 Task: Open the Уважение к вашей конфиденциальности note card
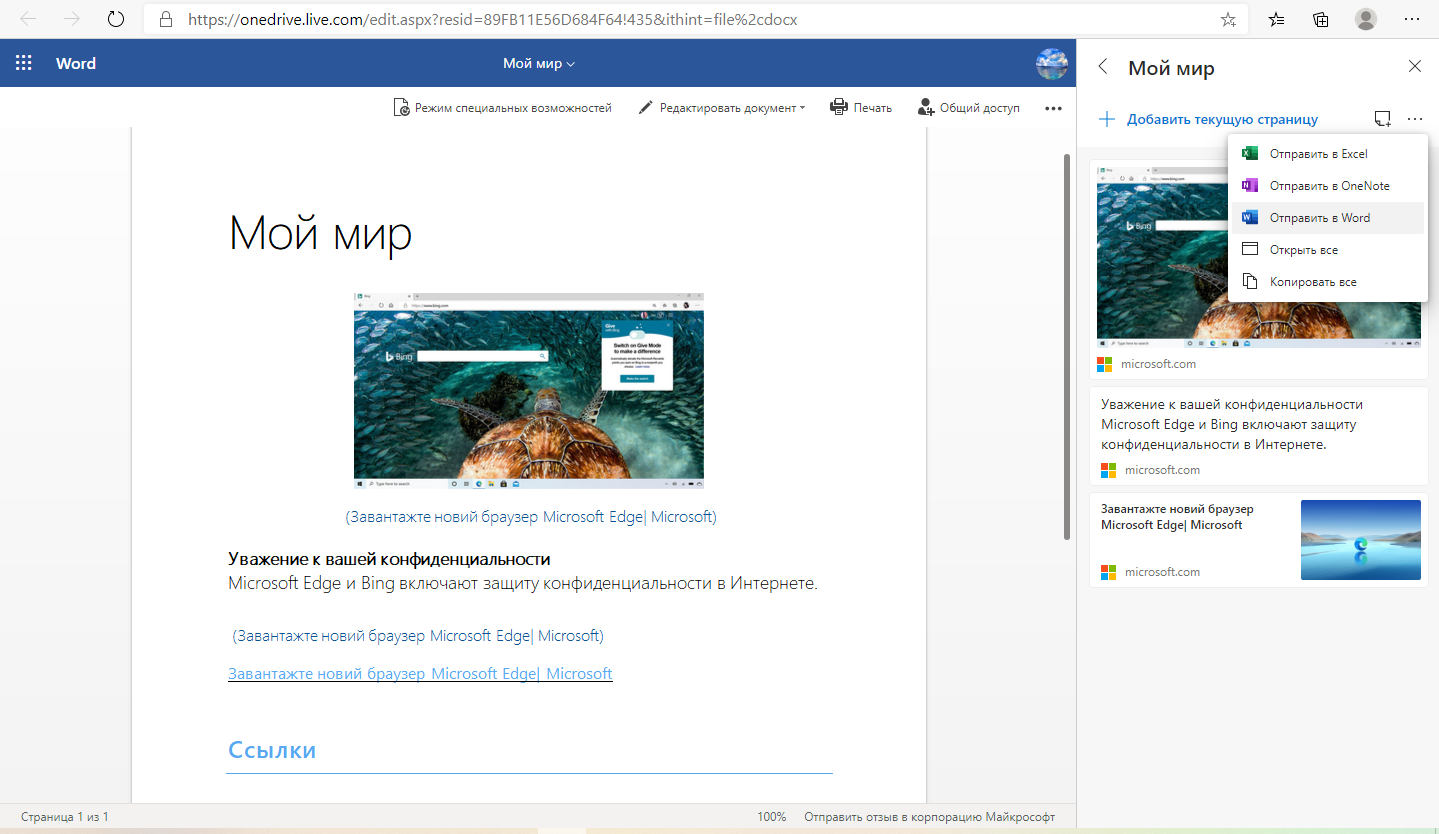coord(1258,436)
